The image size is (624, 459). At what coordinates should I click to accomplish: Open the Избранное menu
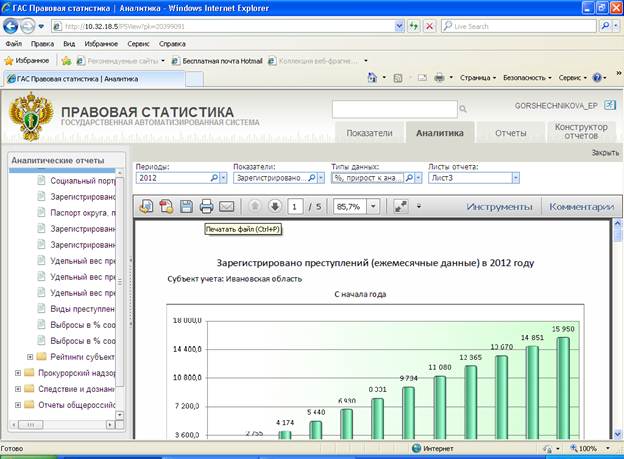point(101,44)
